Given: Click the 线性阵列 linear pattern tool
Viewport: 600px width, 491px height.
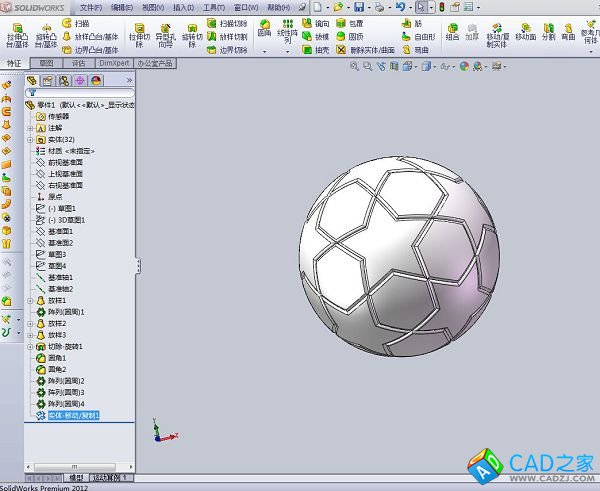Looking at the screenshot, I should coord(288,30).
